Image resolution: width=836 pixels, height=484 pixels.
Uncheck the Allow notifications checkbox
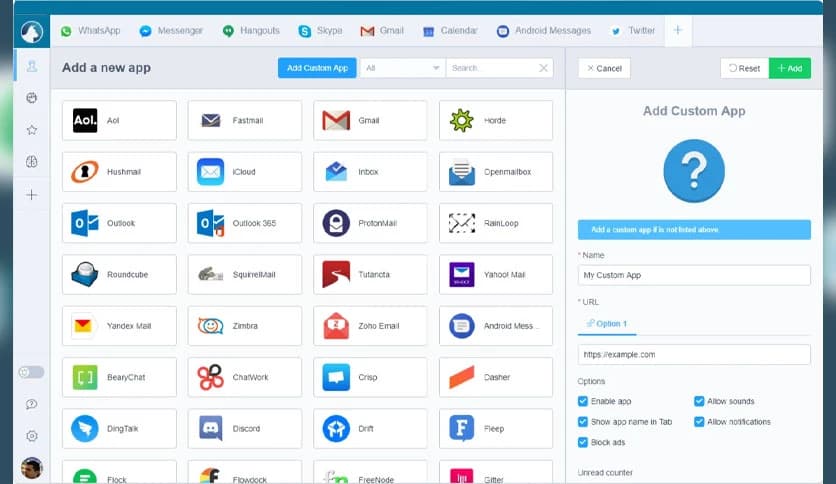click(x=699, y=422)
